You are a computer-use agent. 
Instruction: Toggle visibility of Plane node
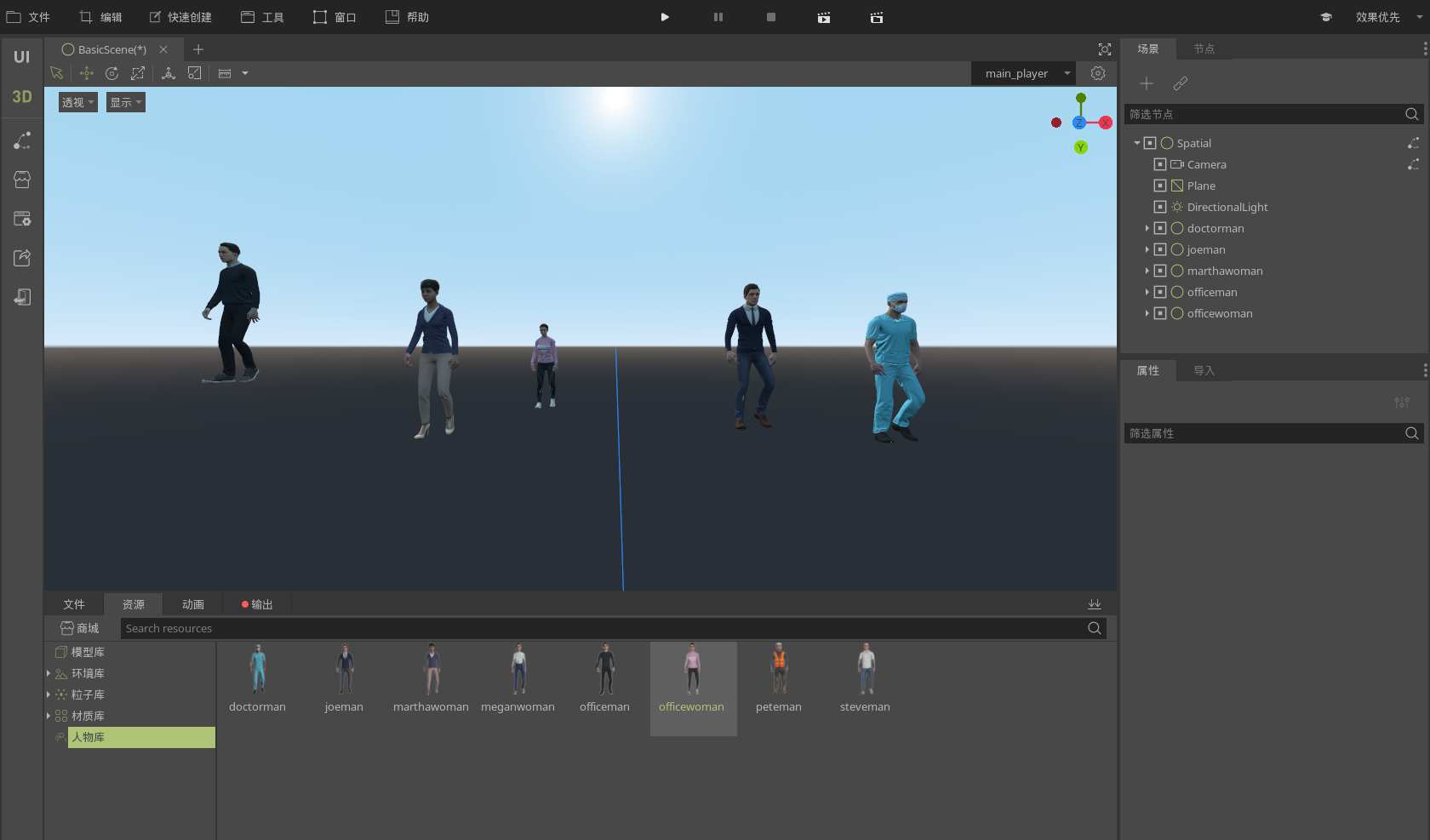[x=1160, y=186]
